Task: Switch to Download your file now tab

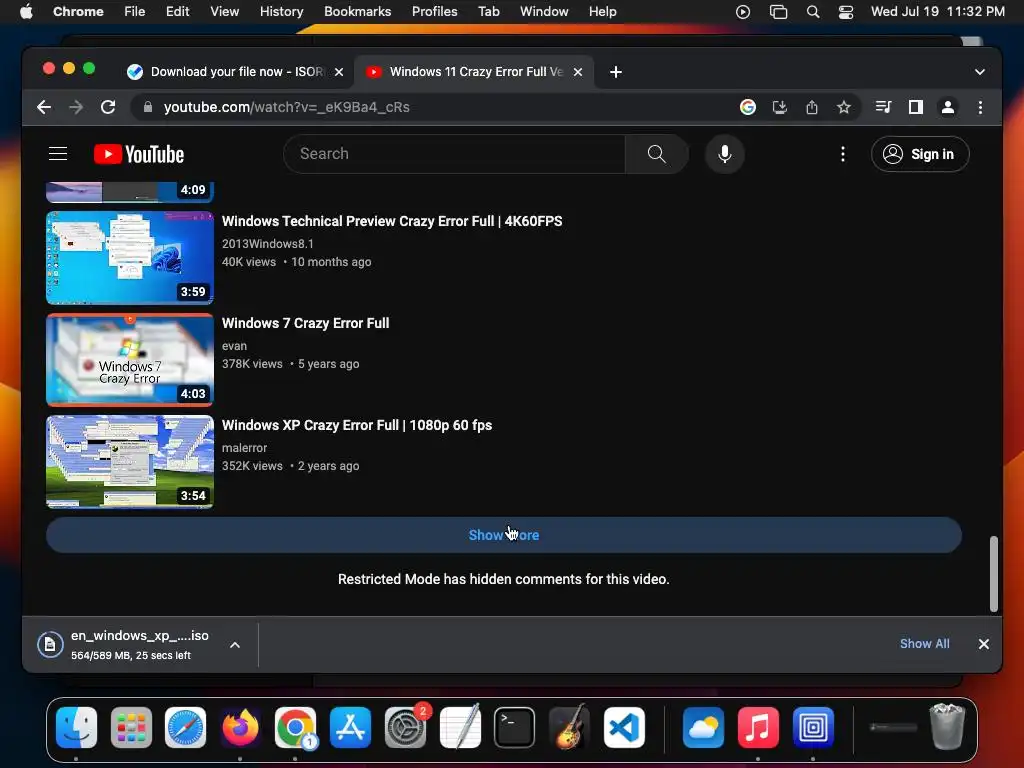Action: [x=236, y=72]
